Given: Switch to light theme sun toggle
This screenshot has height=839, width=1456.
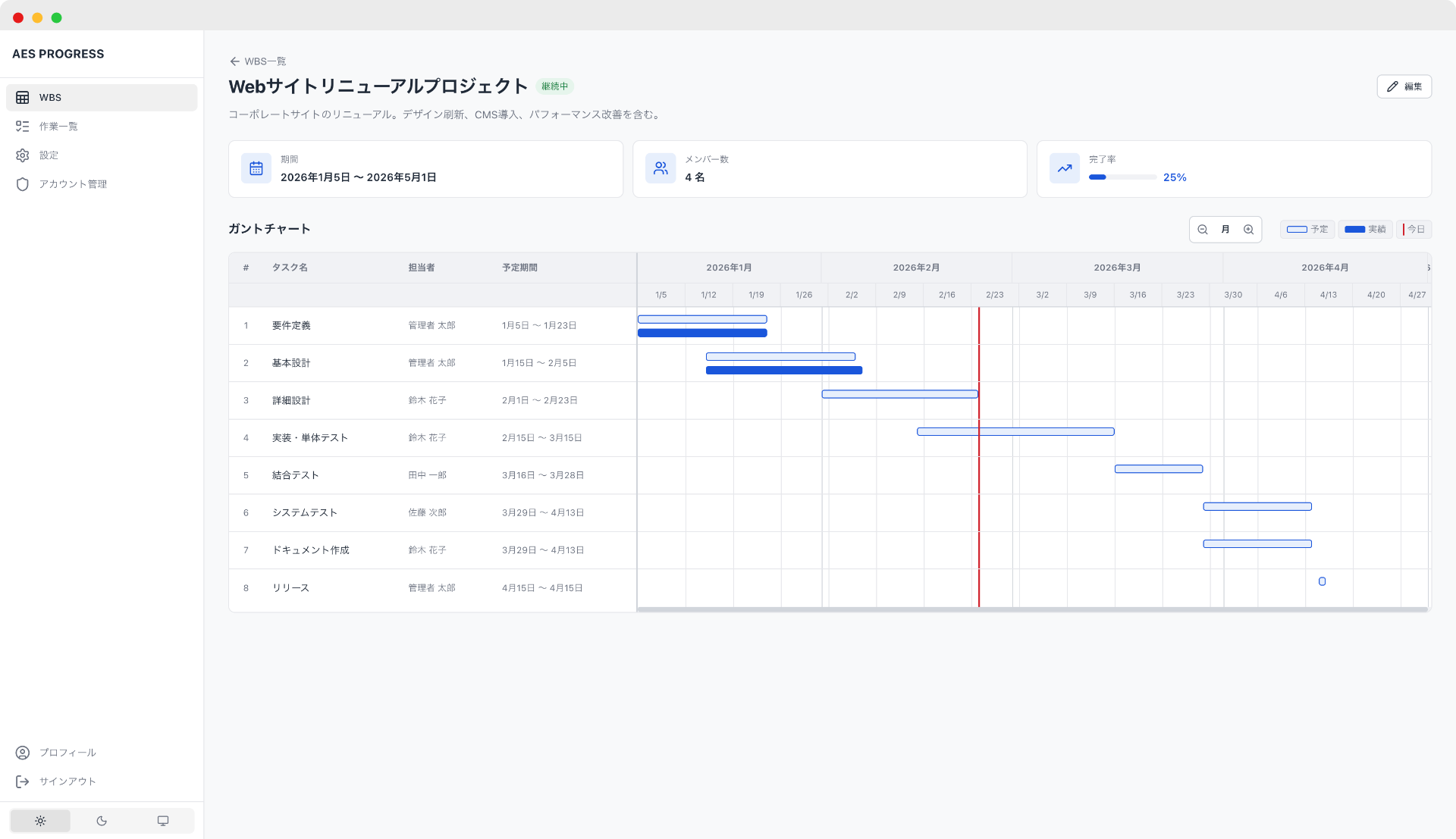Looking at the screenshot, I should coord(40,821).
